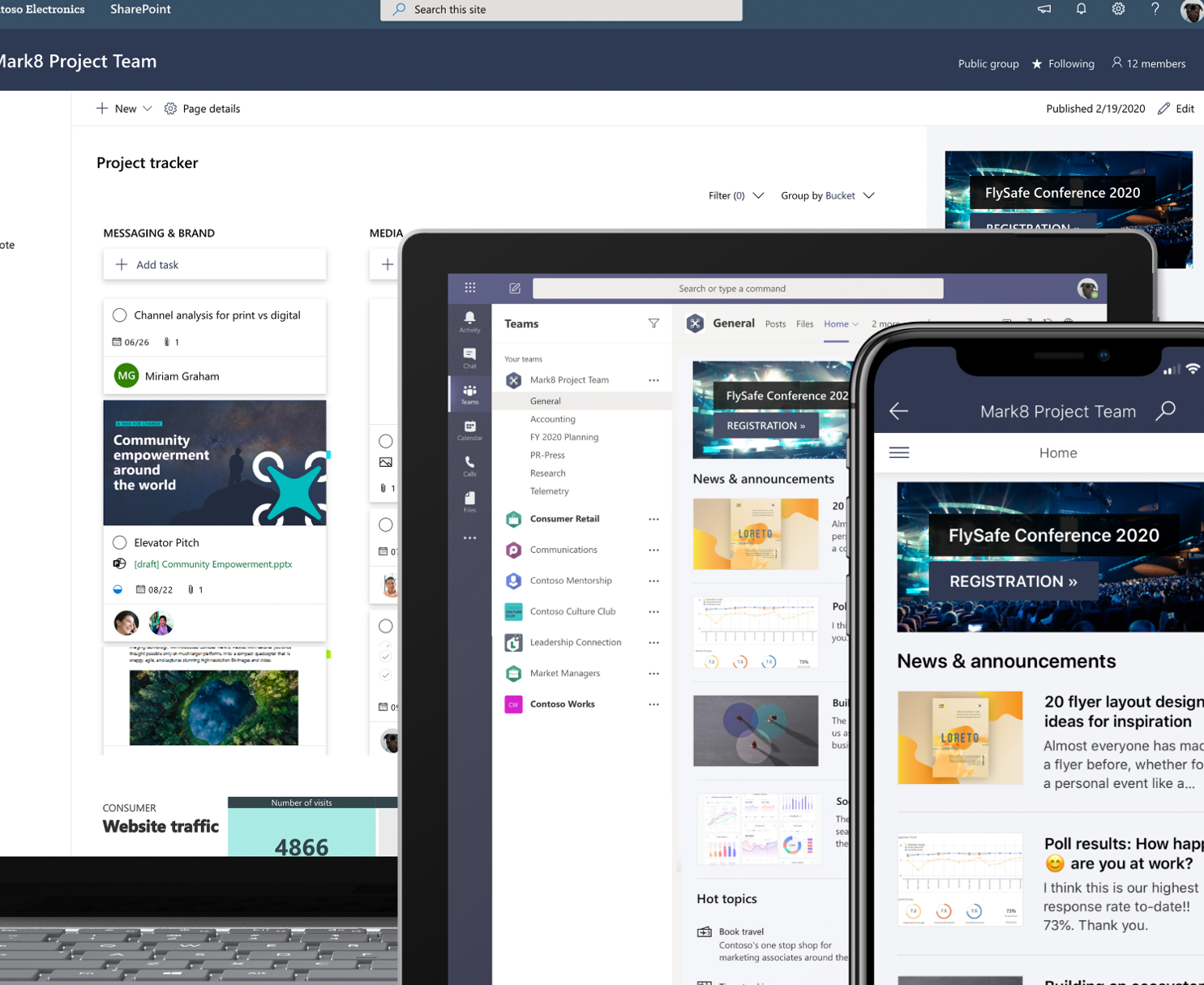Switch to the Posts tab in General

775,324
